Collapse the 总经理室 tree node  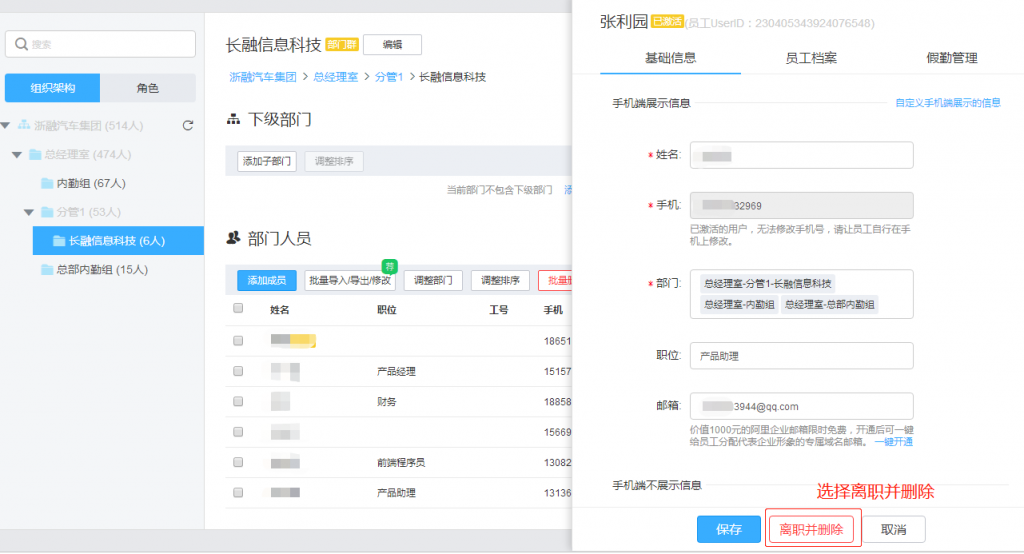pyautogui.click(x=17, y=155)
